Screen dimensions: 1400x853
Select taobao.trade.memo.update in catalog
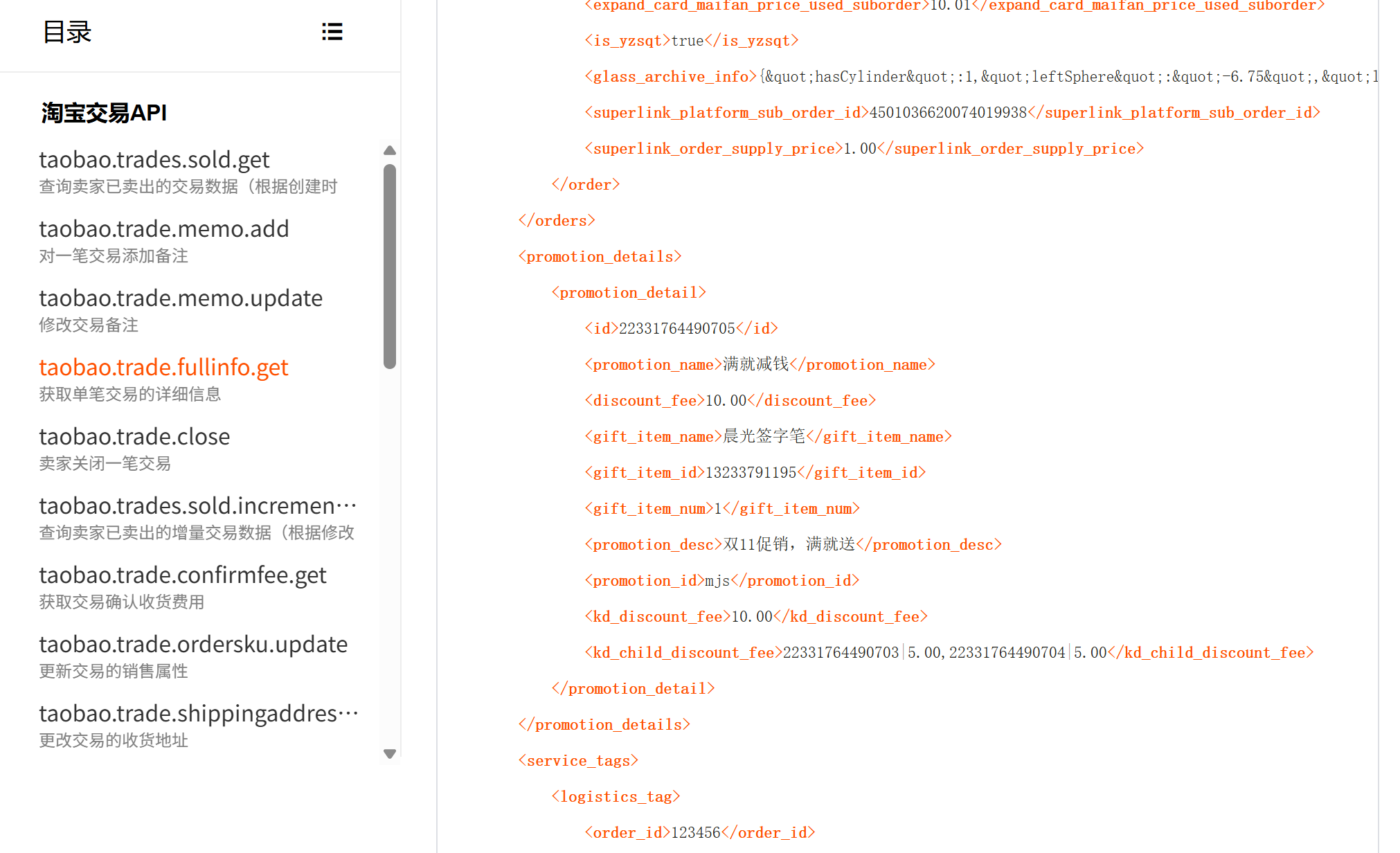click(181, 298)
